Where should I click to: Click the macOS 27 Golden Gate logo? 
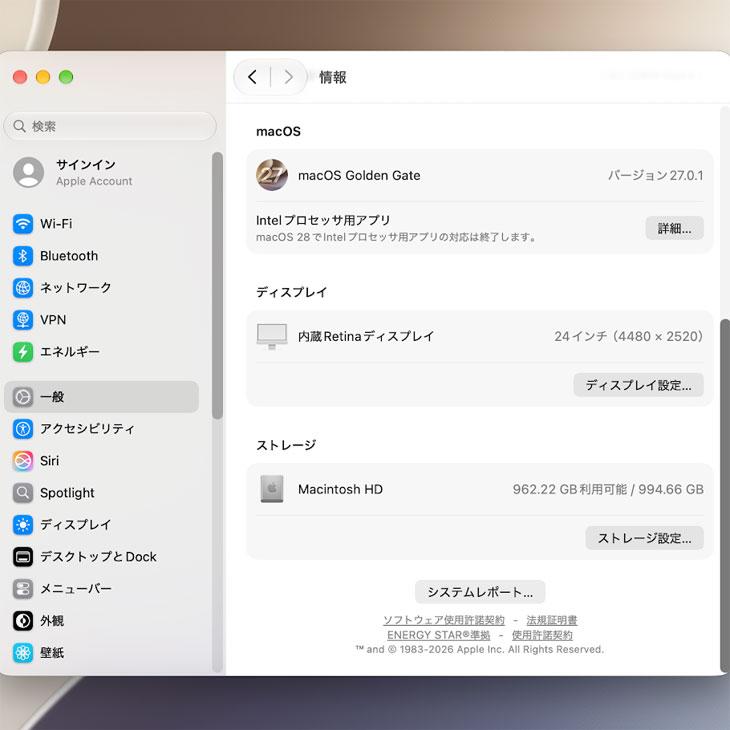[272, 175]
